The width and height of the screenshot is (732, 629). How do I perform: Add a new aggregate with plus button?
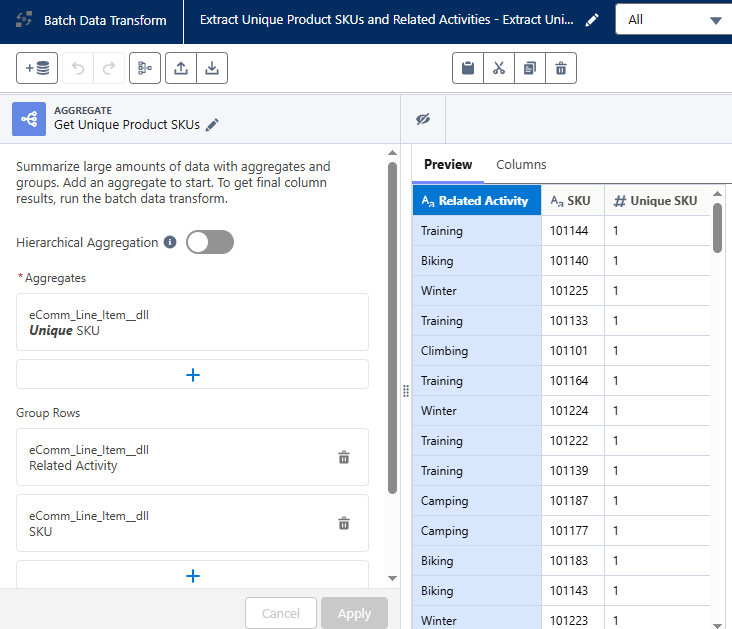(x=193, y=374)
